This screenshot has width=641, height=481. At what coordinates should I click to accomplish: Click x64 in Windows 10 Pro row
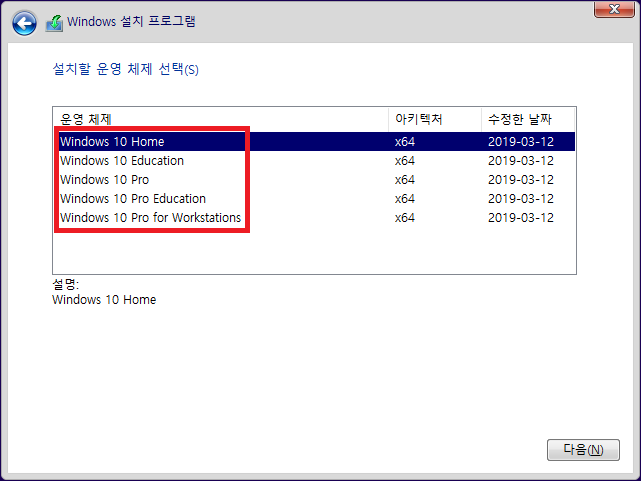(405, 179)
